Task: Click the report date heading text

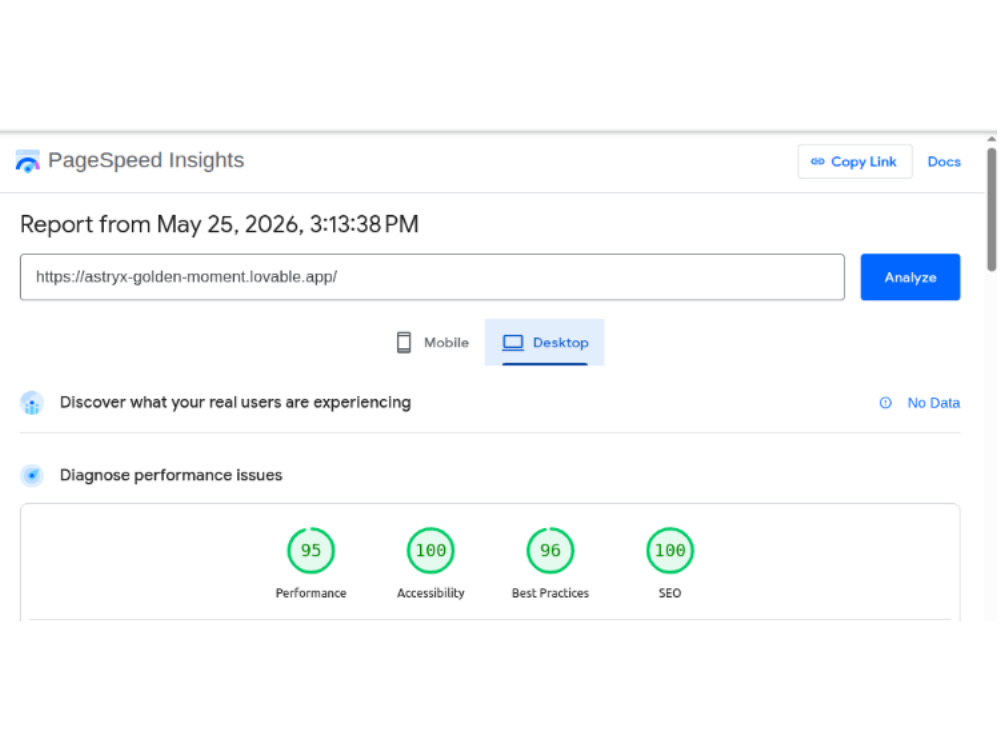Action: click(x=219, y=224)
